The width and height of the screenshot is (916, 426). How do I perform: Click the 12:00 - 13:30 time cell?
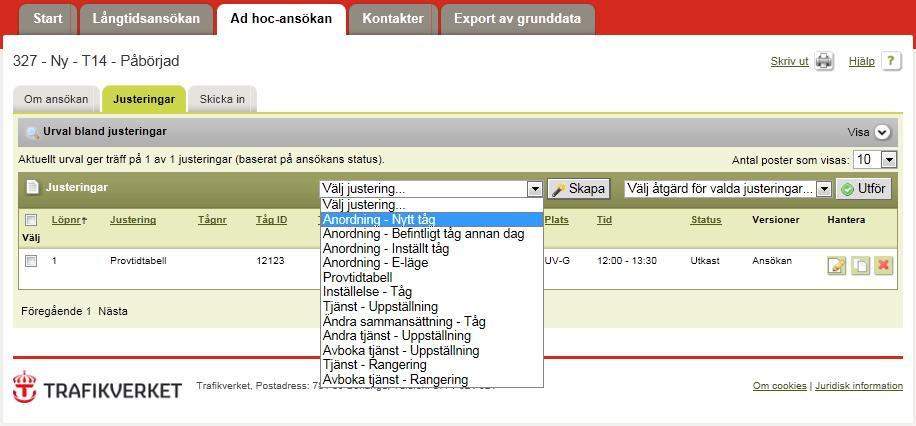[x=627, y=261]
